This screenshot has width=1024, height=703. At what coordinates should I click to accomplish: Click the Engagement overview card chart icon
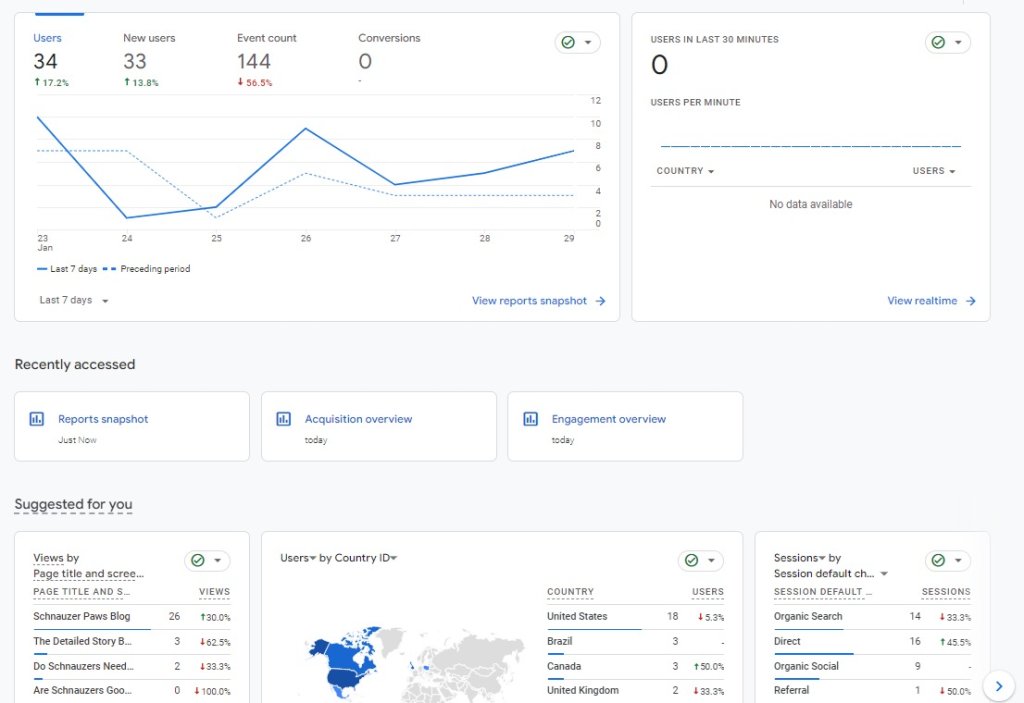pyautogui.click(x=530, y=419)
